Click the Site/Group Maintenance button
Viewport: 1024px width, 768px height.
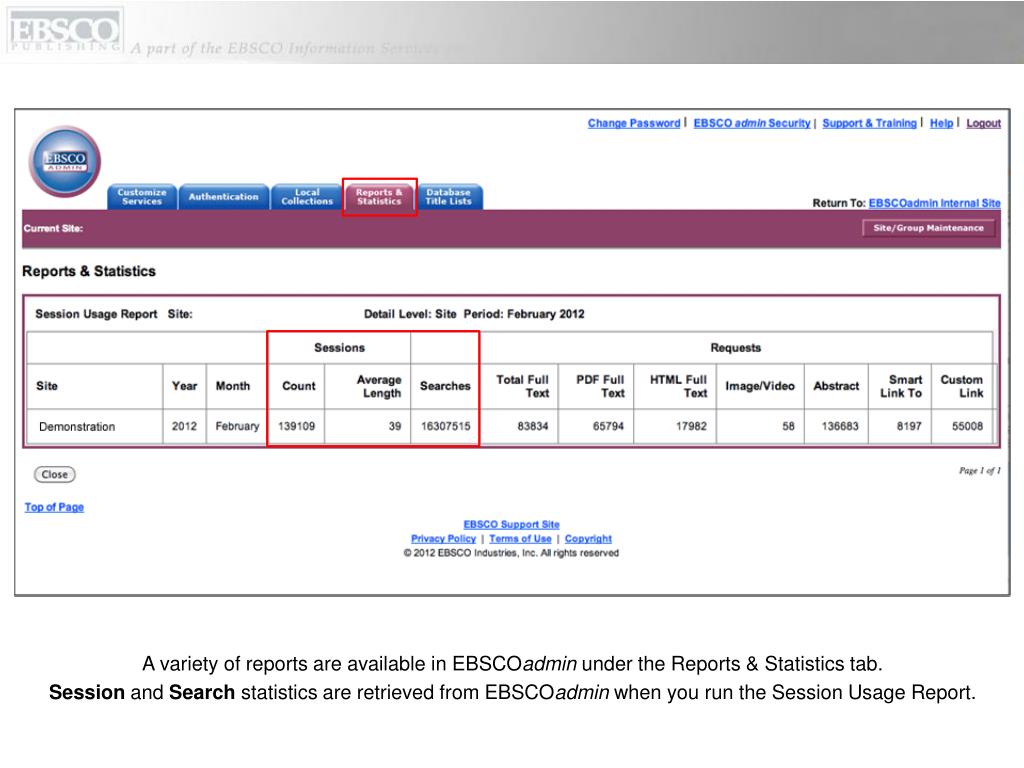pos(928,228)
